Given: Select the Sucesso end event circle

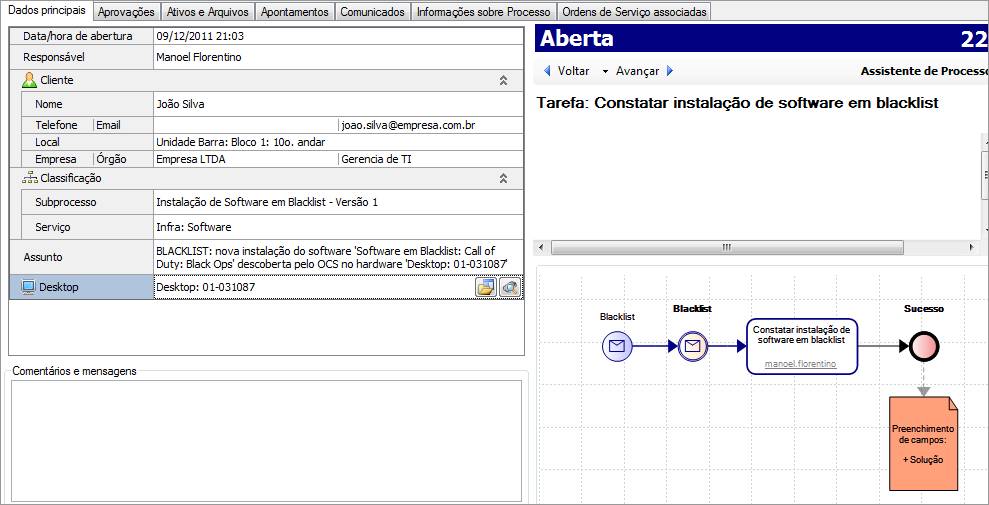Looking at the screenshot, I should [x=924, y=345].
